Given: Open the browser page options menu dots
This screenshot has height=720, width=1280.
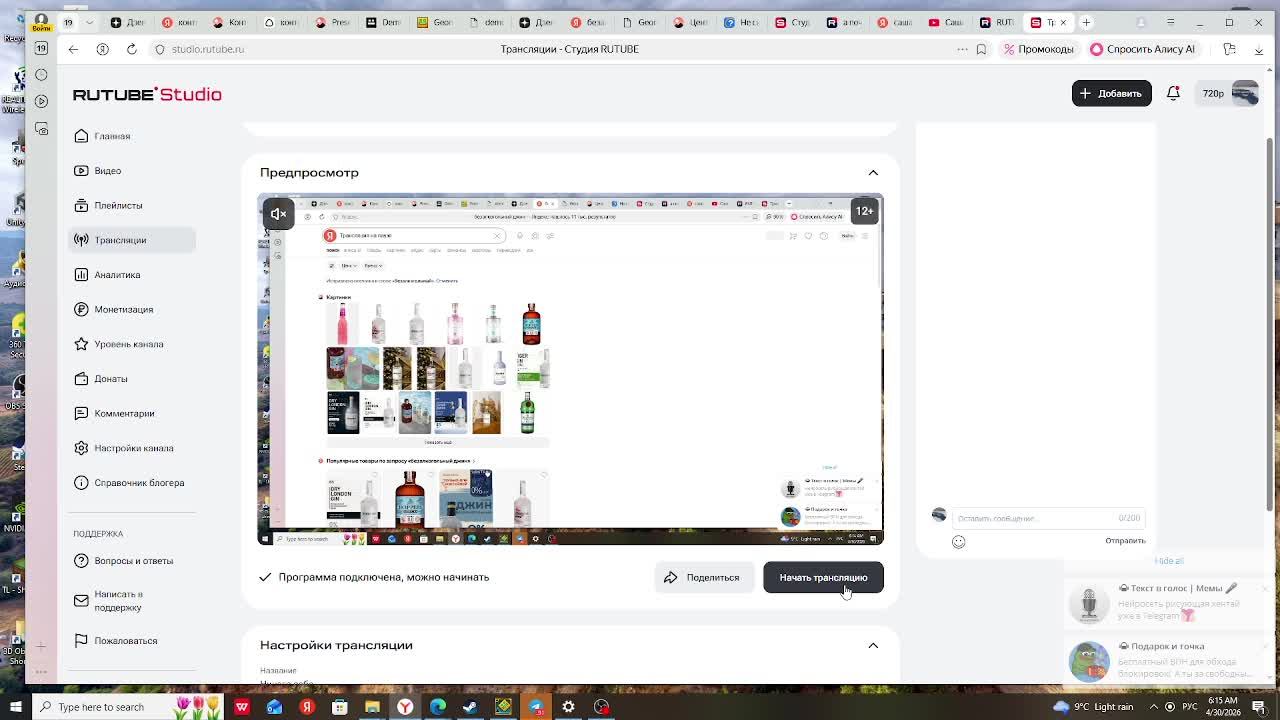Looking at the screenshot, I should 962,49.
